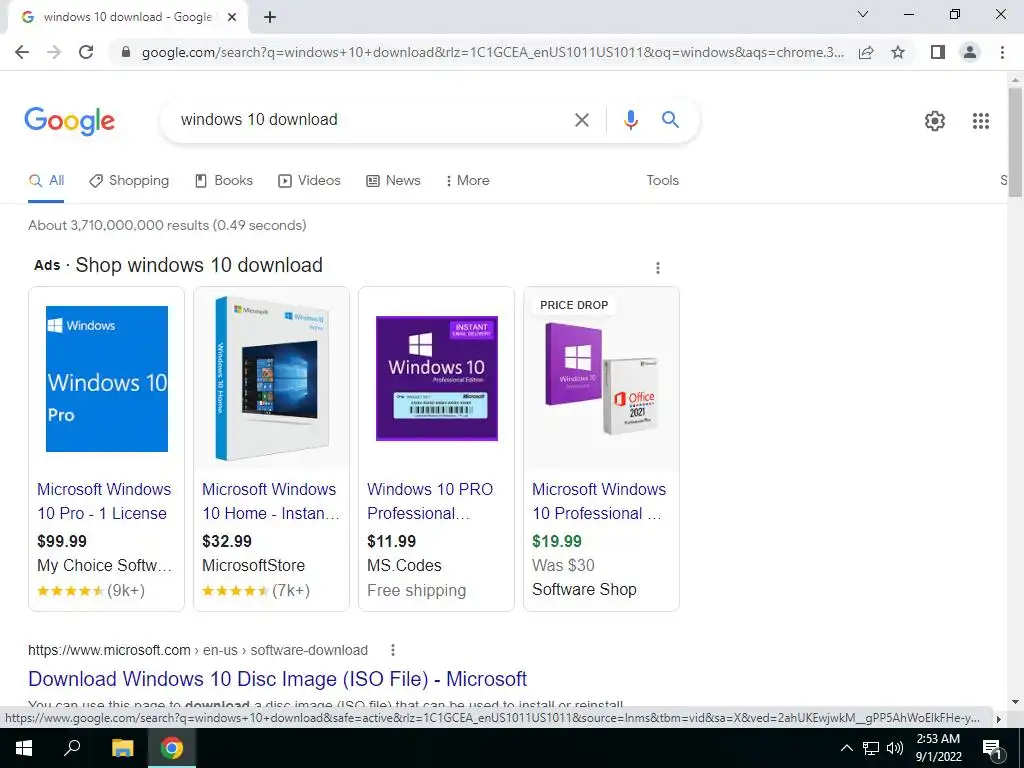
Task: Click the MicrosoftStore seller name
Action: pos(253,566)
